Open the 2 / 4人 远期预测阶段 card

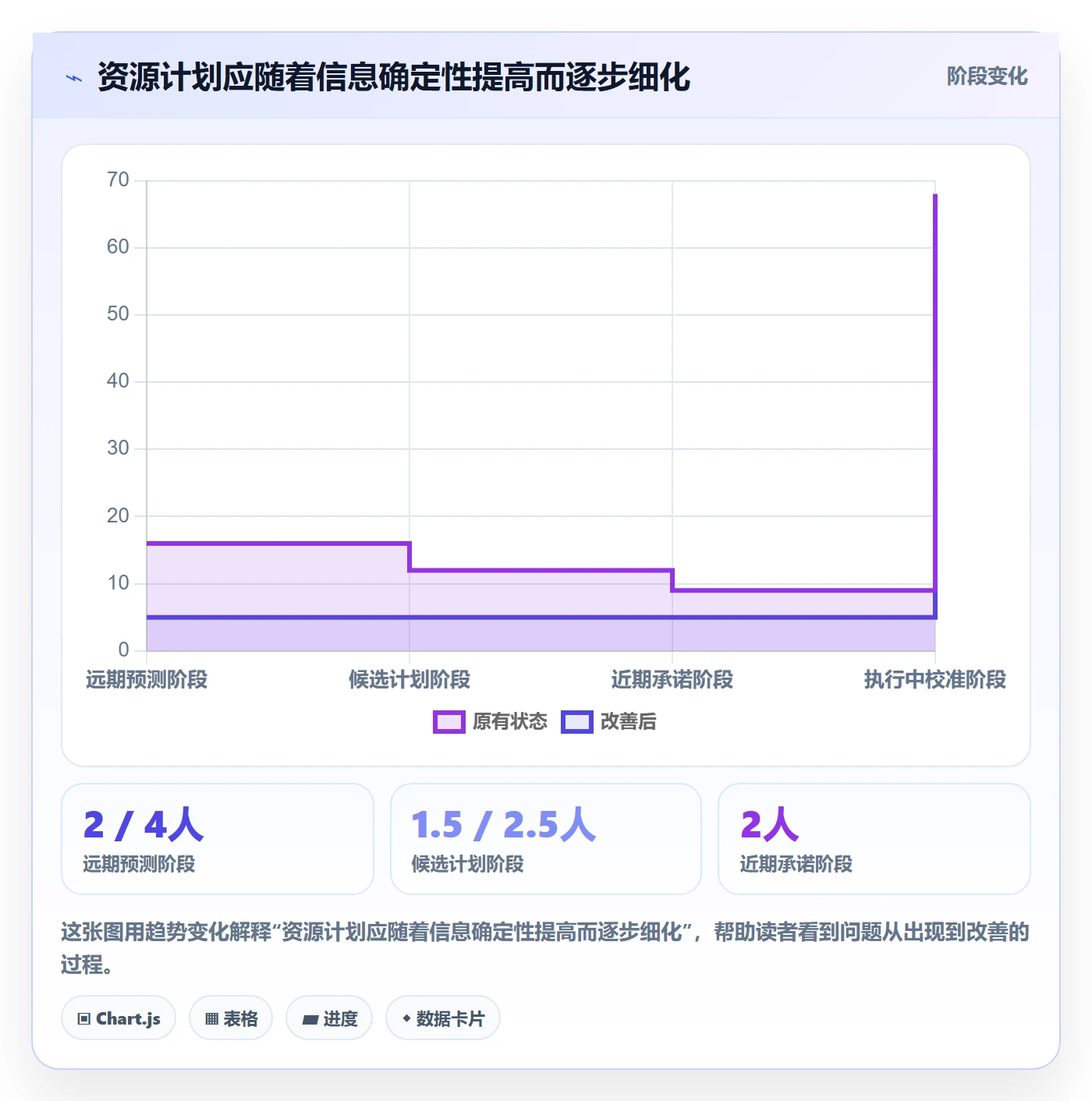(x=218, y=839)
